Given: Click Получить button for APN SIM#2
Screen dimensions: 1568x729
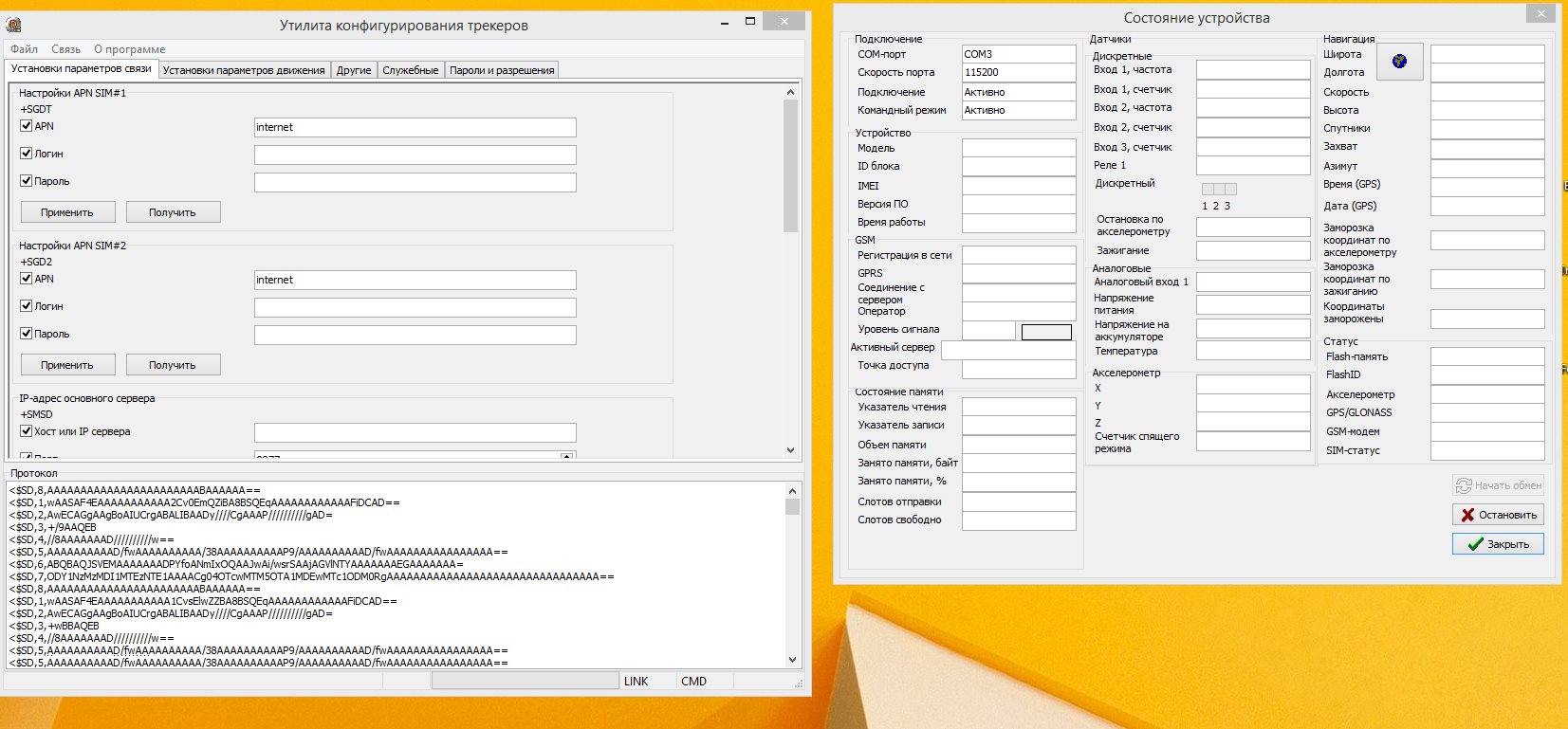Looking at the screenshot, I should click(172, 365).
